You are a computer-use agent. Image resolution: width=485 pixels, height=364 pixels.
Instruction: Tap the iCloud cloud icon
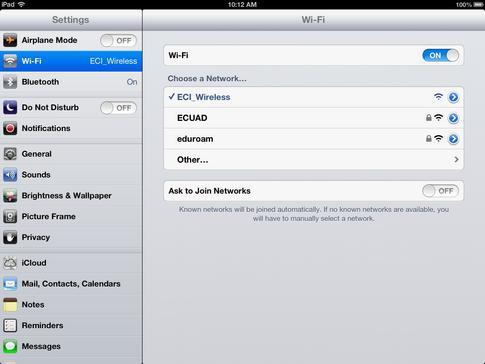[10, 263]
